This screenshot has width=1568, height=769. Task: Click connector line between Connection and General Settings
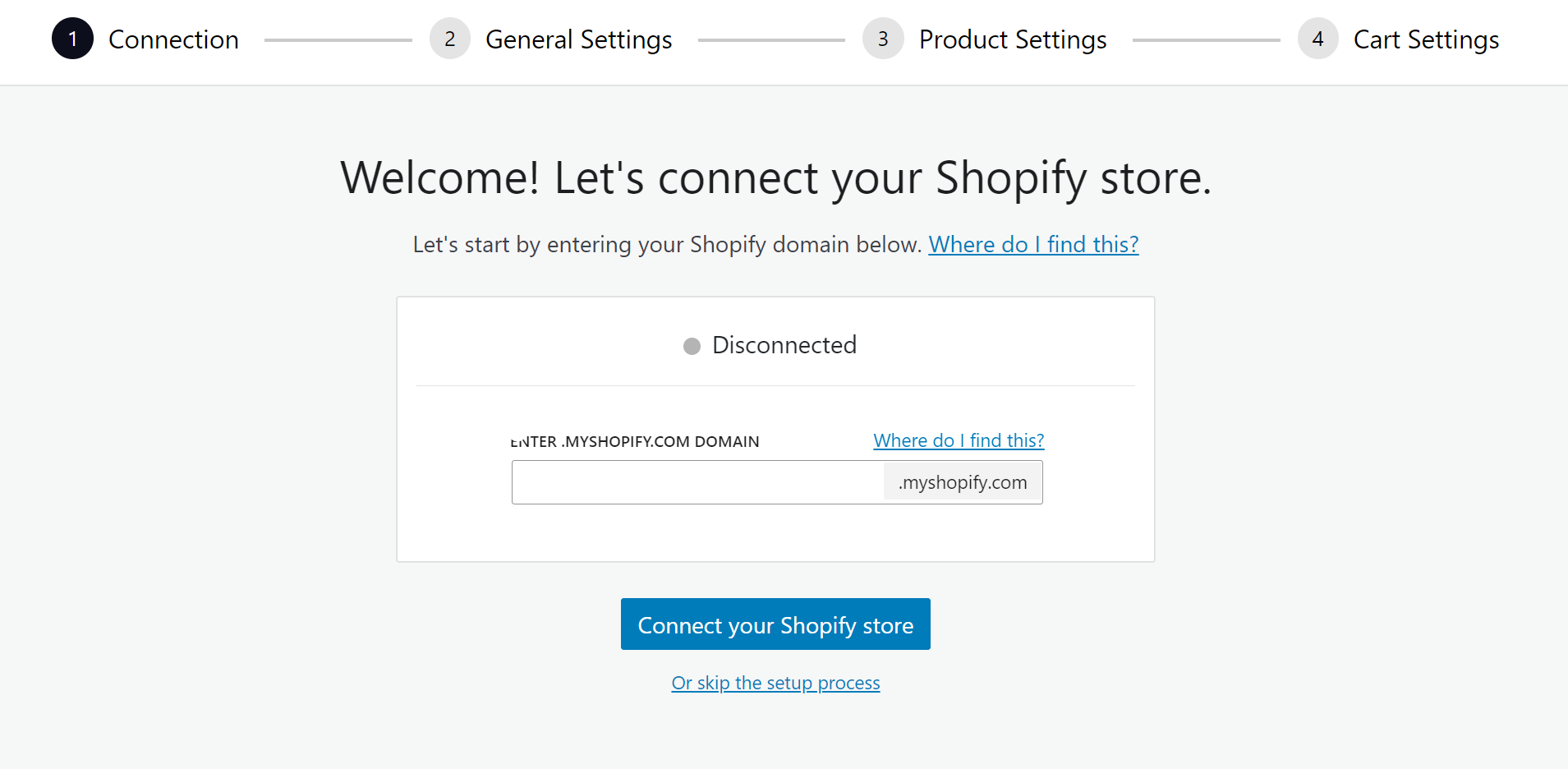tap(338, 39)
